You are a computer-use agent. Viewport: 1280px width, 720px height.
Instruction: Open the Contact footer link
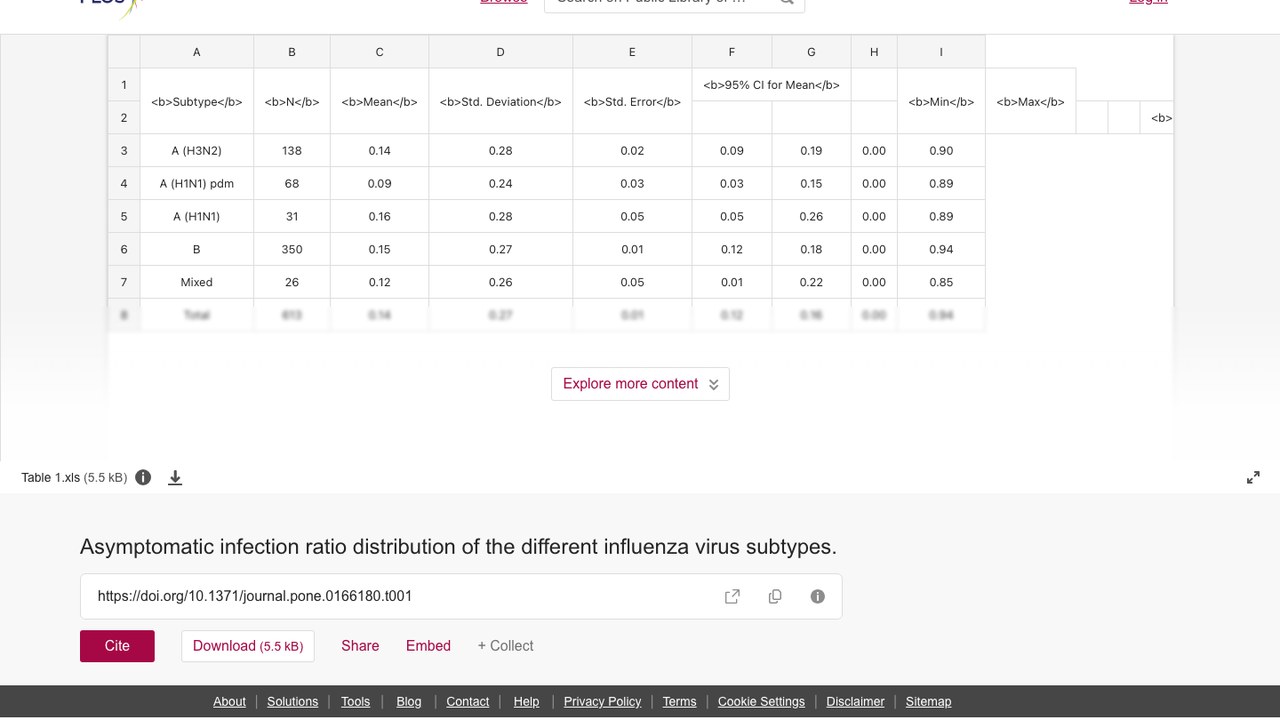[x=467, y=701]
